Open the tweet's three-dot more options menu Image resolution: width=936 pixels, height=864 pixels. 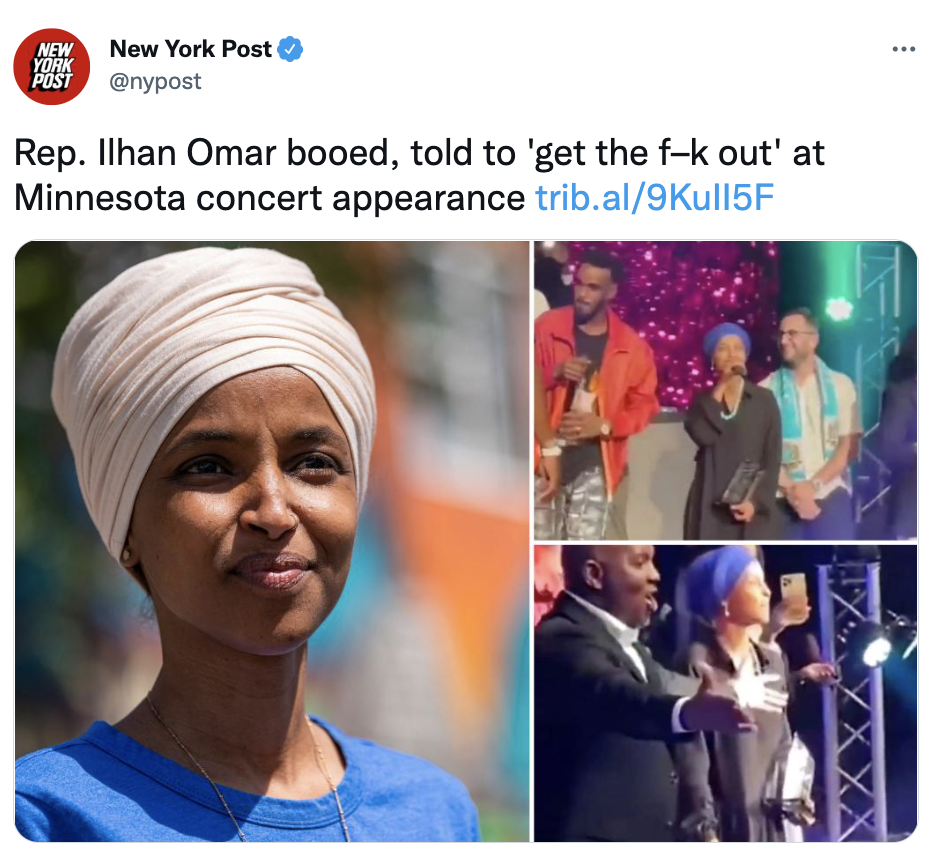pos(903,50)
